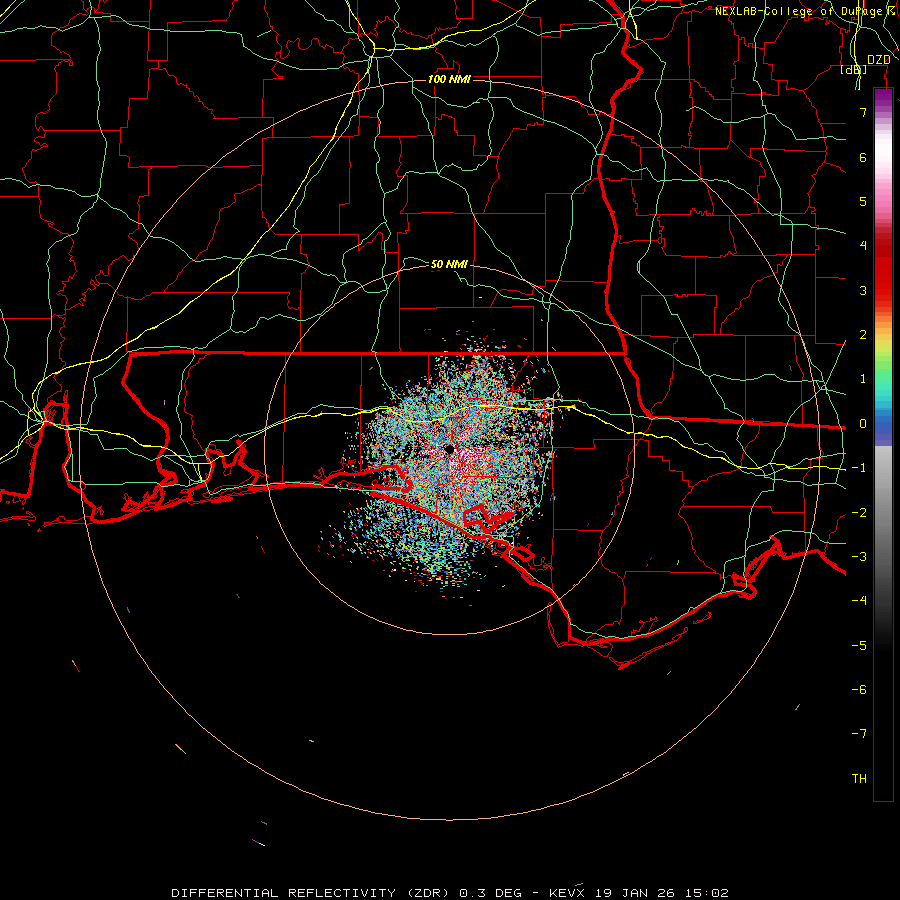
Task: Click the [dB] unit label
Action: (x=853, y=69)
